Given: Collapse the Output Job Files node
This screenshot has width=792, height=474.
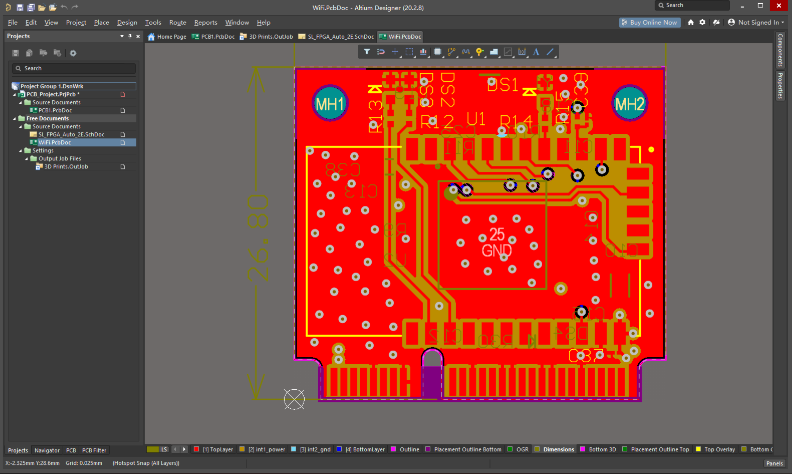Looking at the screenshot, I should [27, 159].
